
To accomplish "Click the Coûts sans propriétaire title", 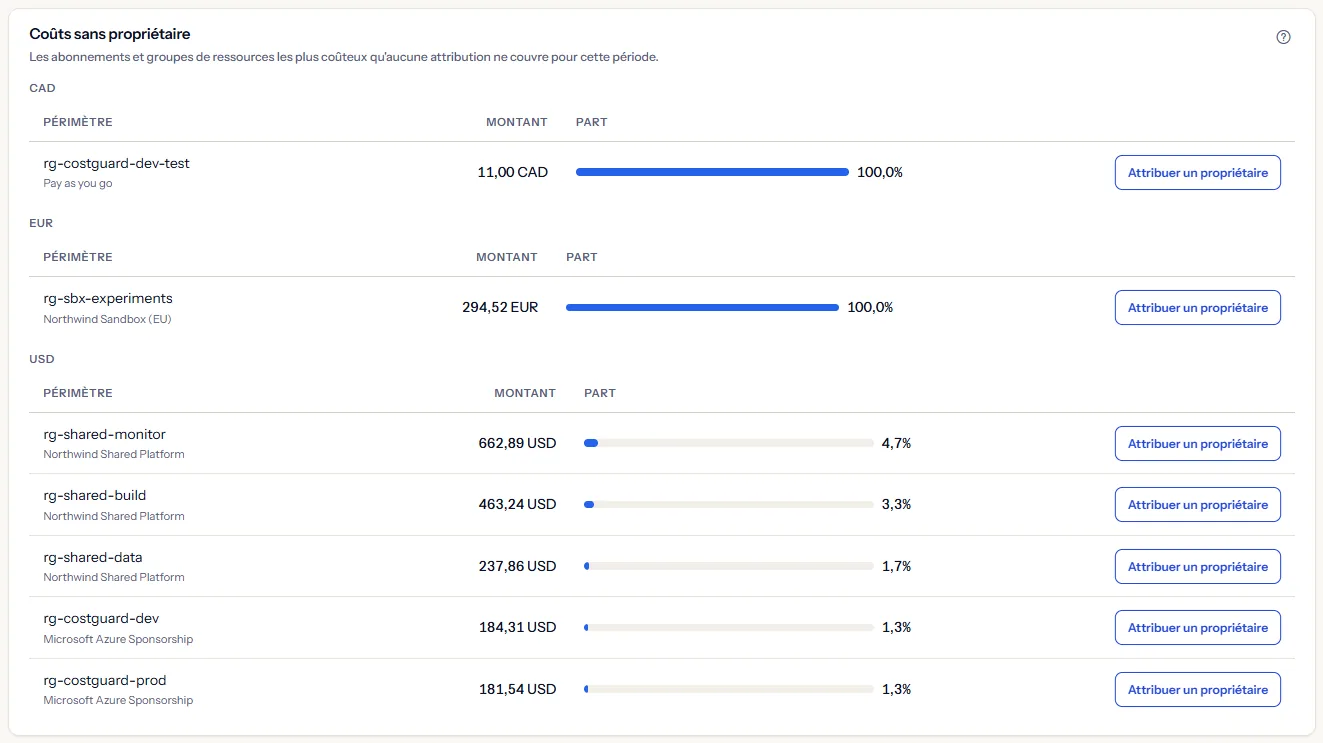I will [x=110, y=34].
